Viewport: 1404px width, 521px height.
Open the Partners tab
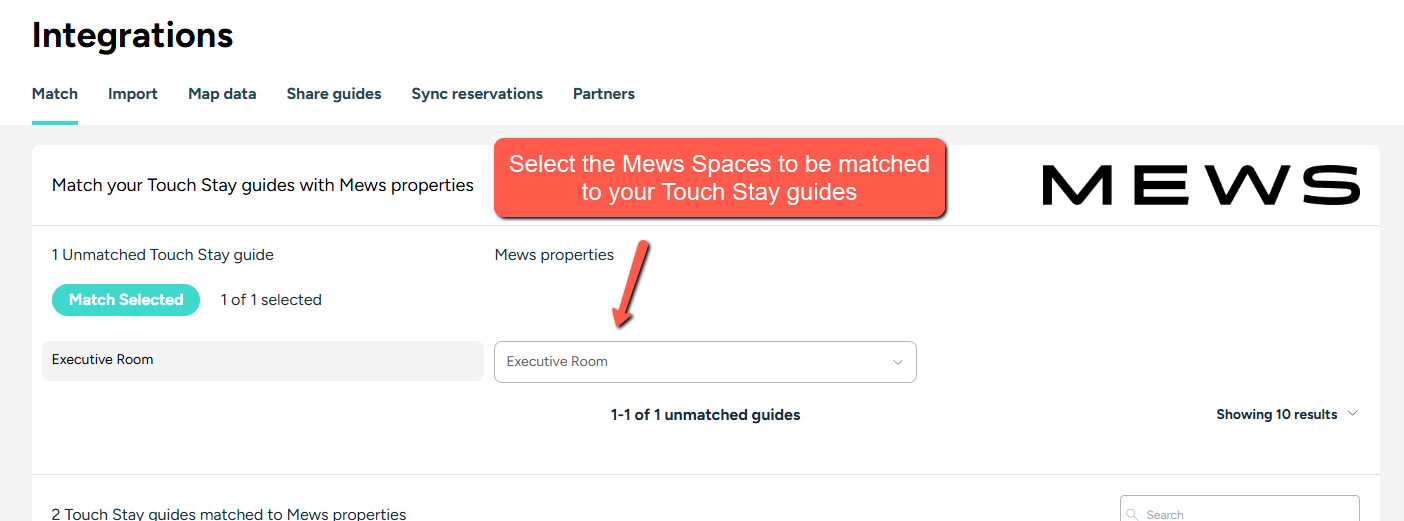tap(604, 94)
